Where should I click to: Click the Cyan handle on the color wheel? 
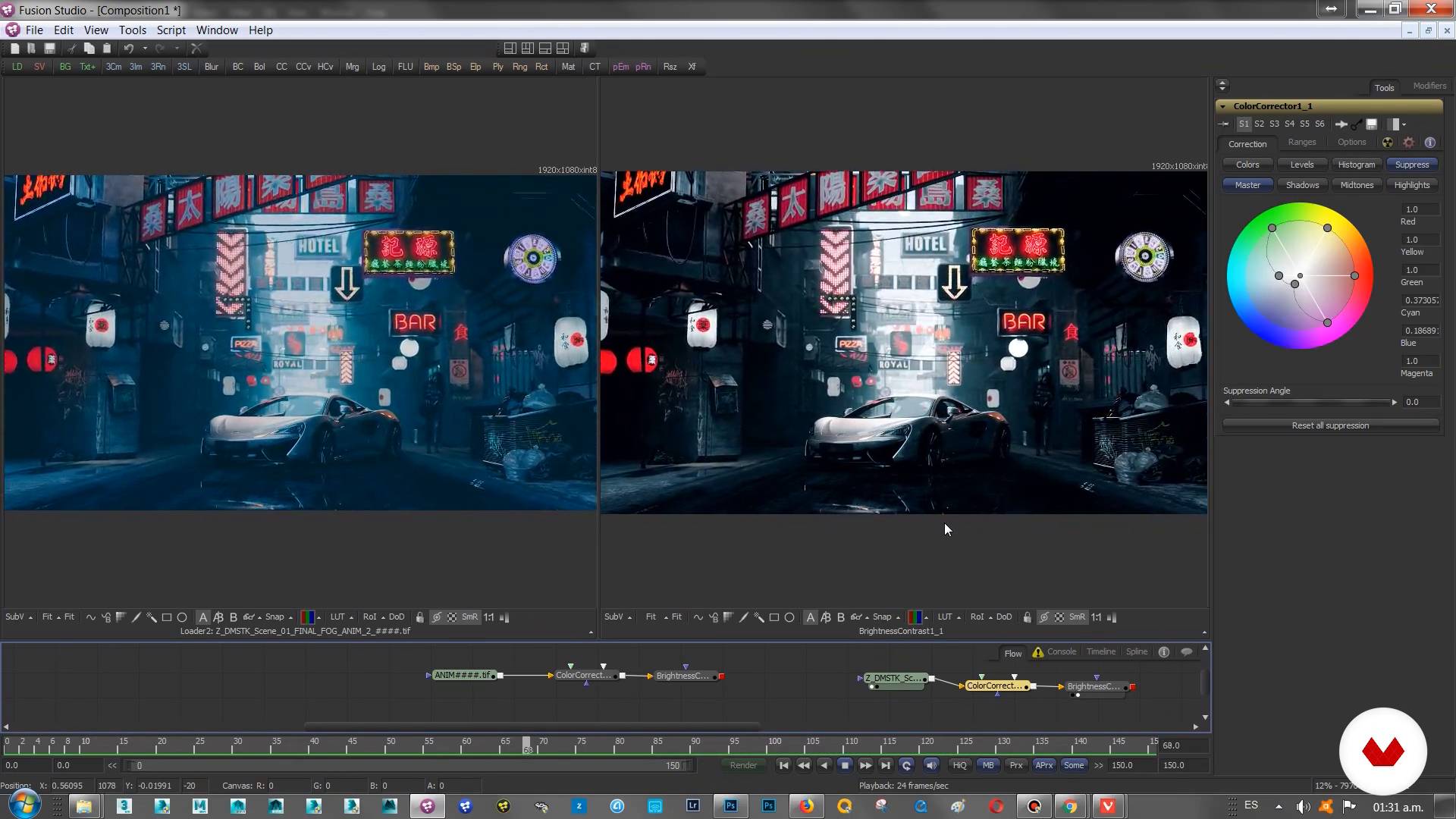[1279, 276]
